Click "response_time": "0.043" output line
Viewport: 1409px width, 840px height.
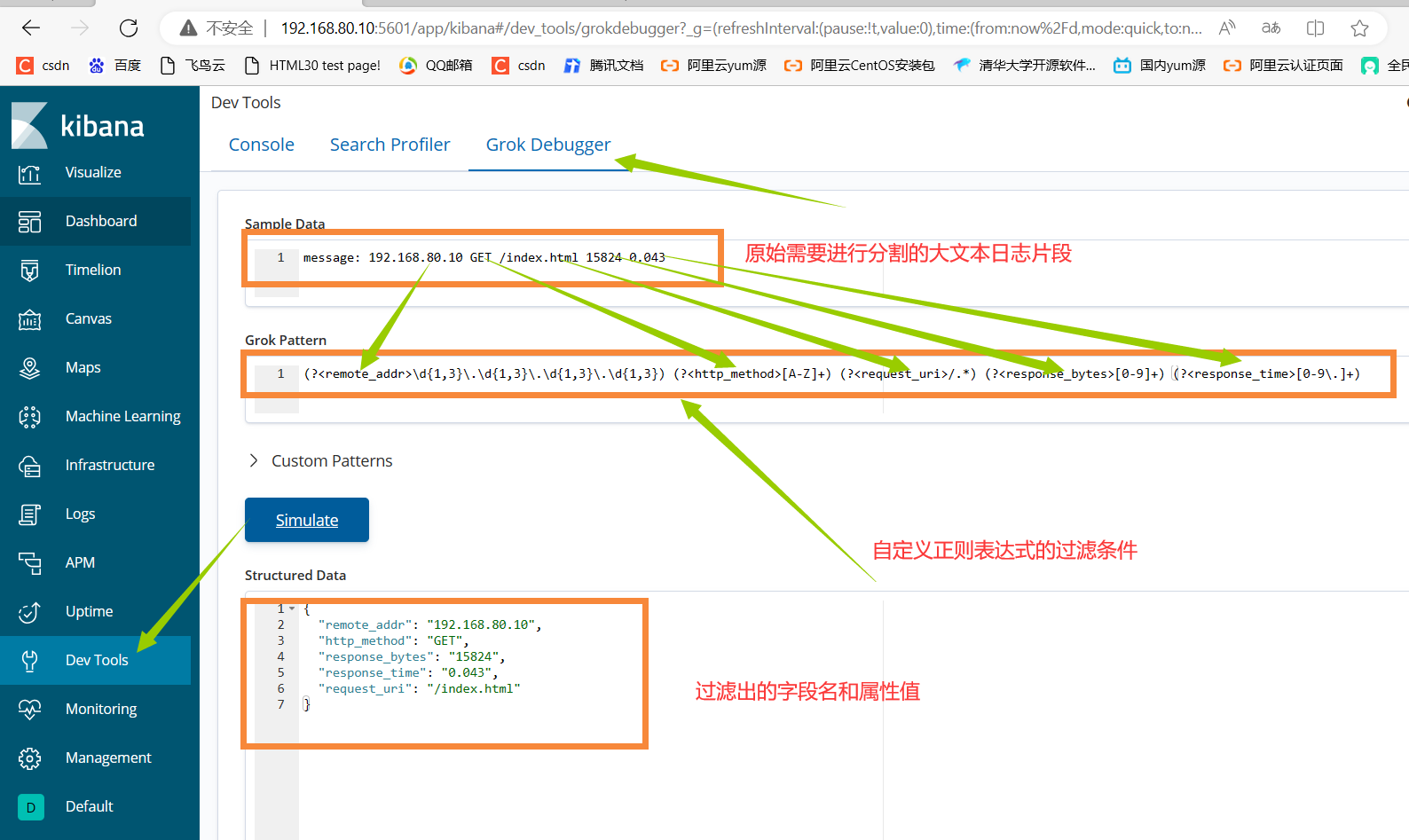point(408,673)
